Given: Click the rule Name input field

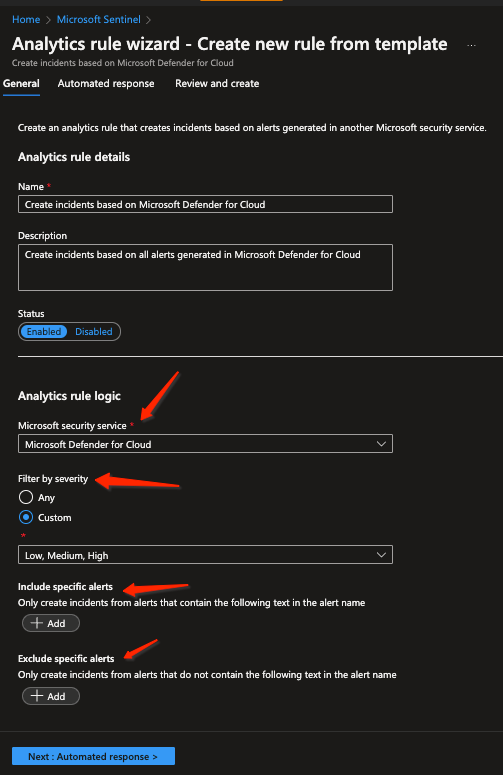Looking at the screenshot, I should pos(205,204).
